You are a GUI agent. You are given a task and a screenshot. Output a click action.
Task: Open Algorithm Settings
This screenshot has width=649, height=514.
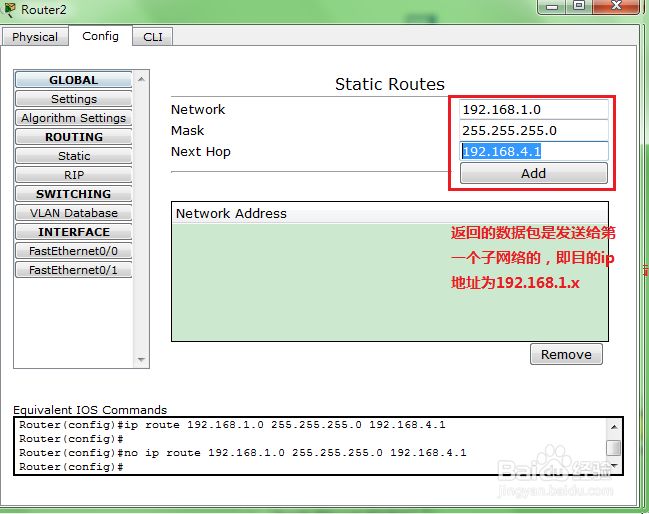(x=74, y=118)
